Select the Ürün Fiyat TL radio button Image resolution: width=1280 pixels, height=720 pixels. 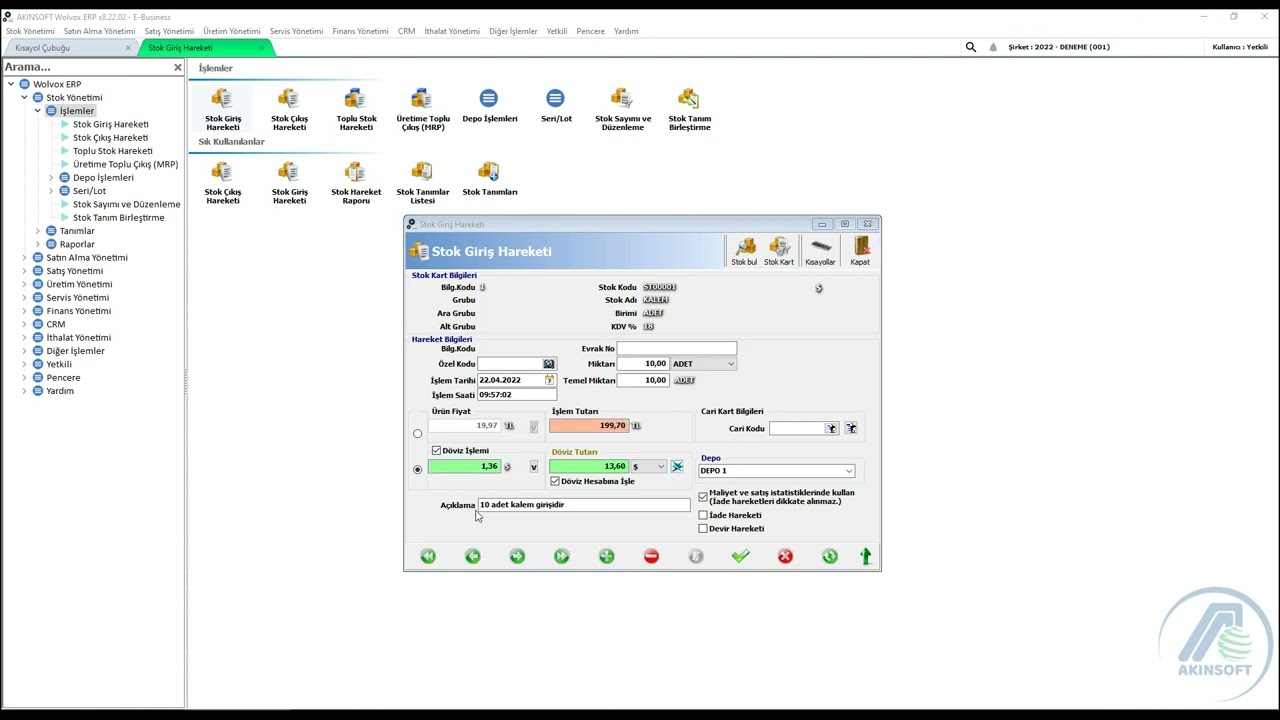pos(418,434)
